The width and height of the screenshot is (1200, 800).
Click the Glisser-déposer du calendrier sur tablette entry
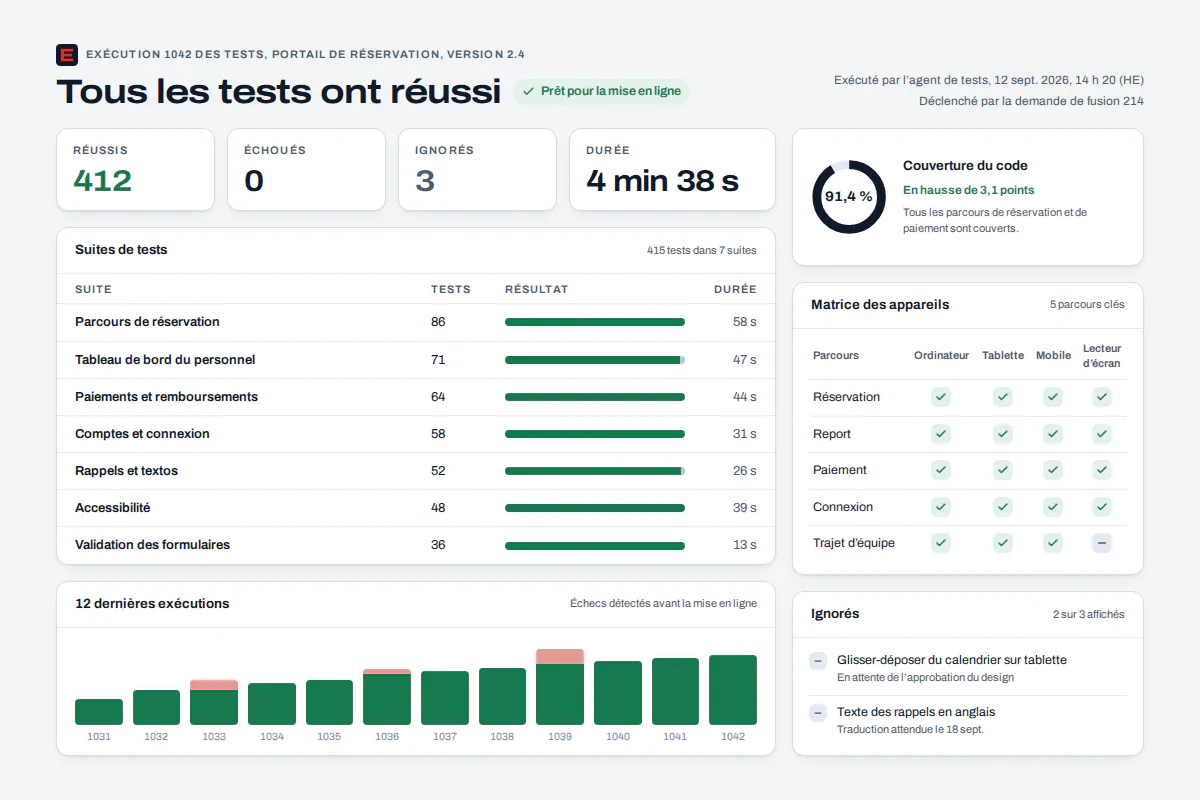pos(968,668)
